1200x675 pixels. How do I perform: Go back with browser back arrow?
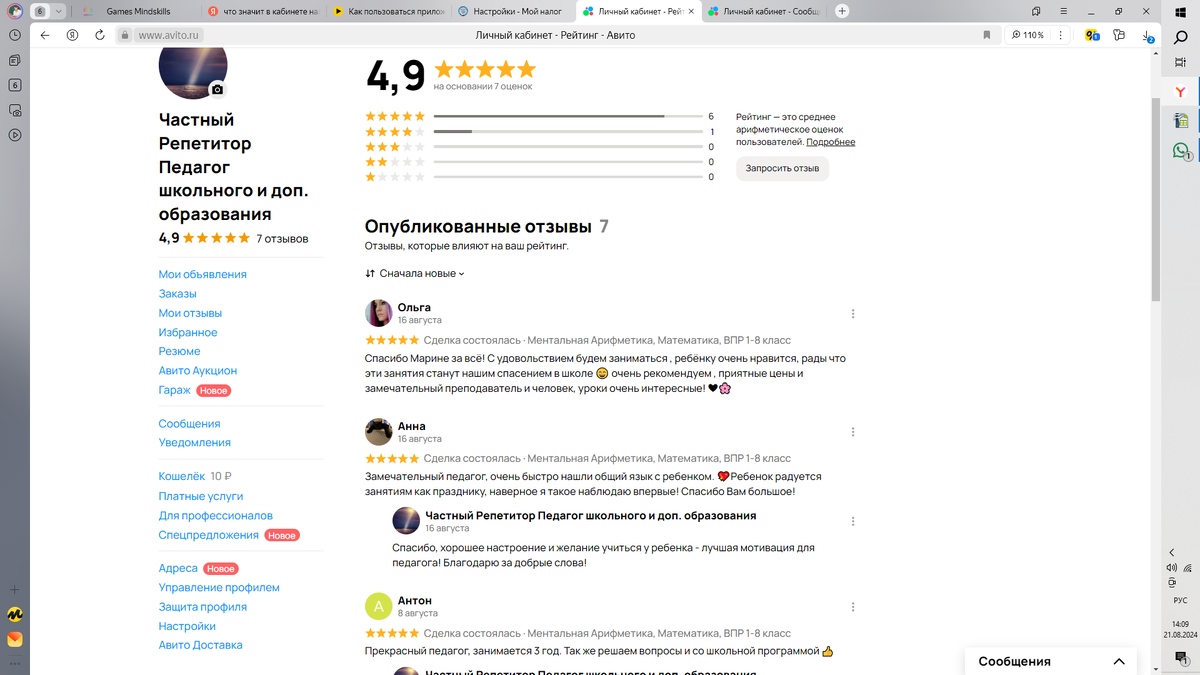coord(45,35)
